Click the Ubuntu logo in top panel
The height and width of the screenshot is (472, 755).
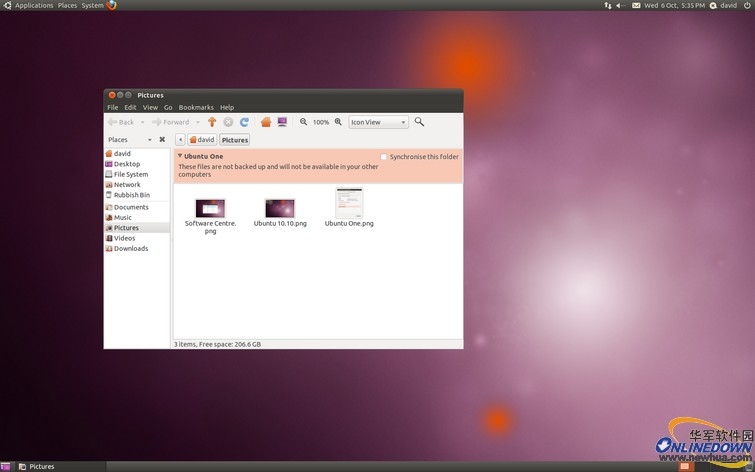click(x=7, y=5)
